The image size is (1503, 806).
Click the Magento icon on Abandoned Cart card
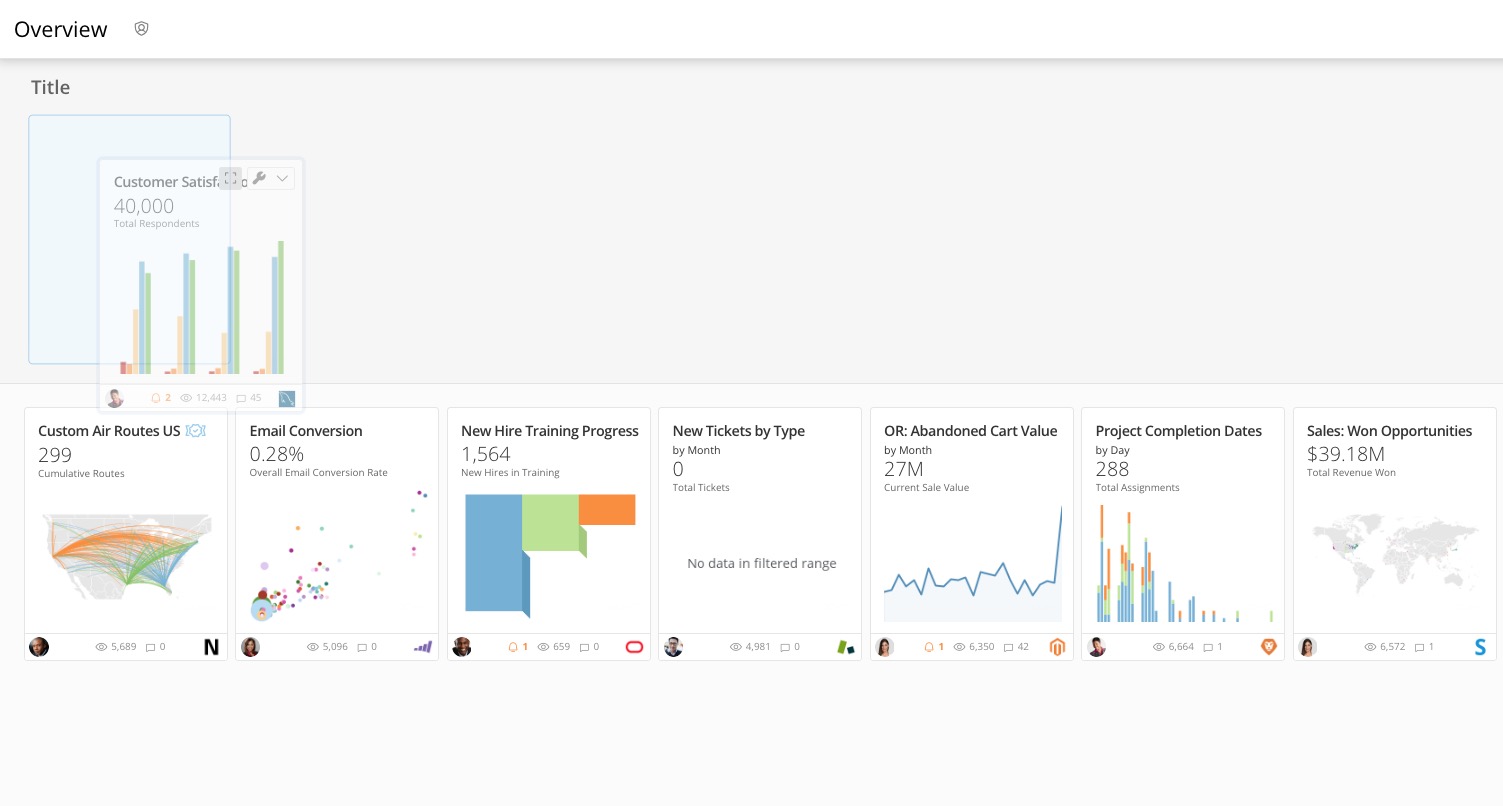click(x=1057, y=647)
